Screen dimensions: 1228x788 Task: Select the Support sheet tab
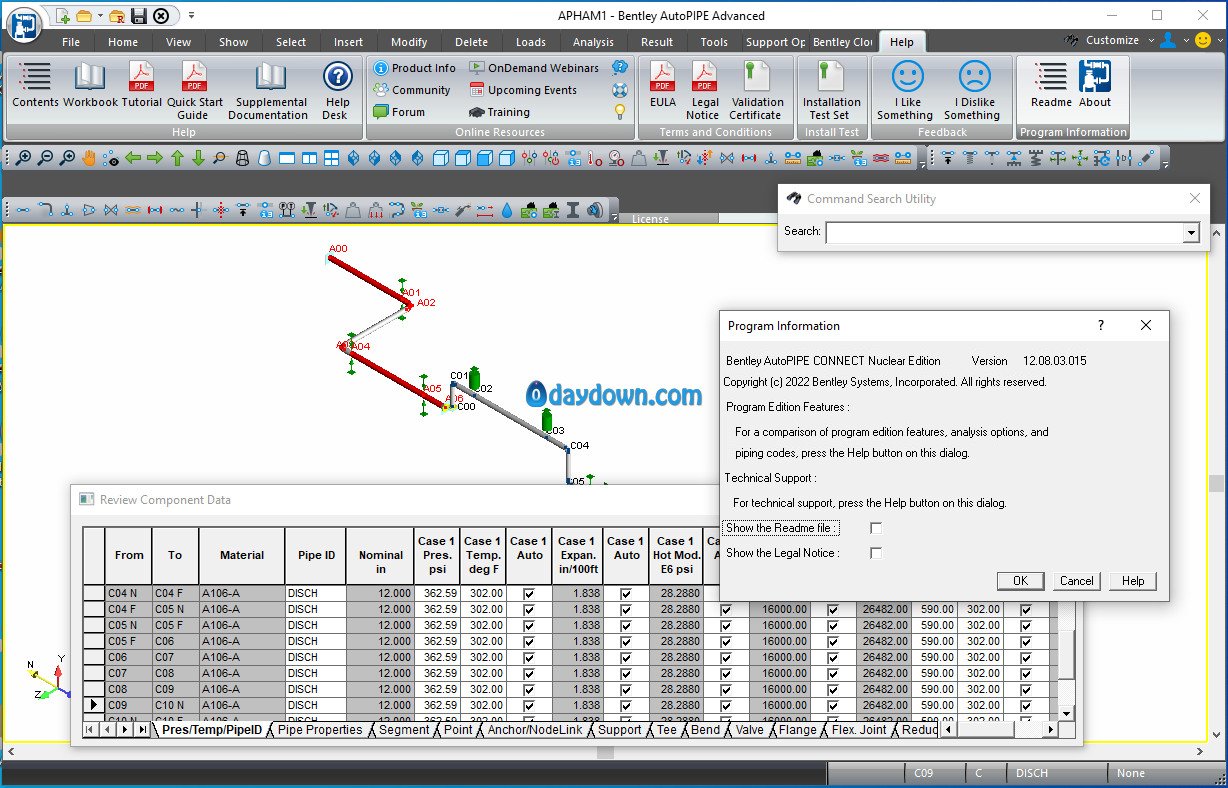coord(619,730)
